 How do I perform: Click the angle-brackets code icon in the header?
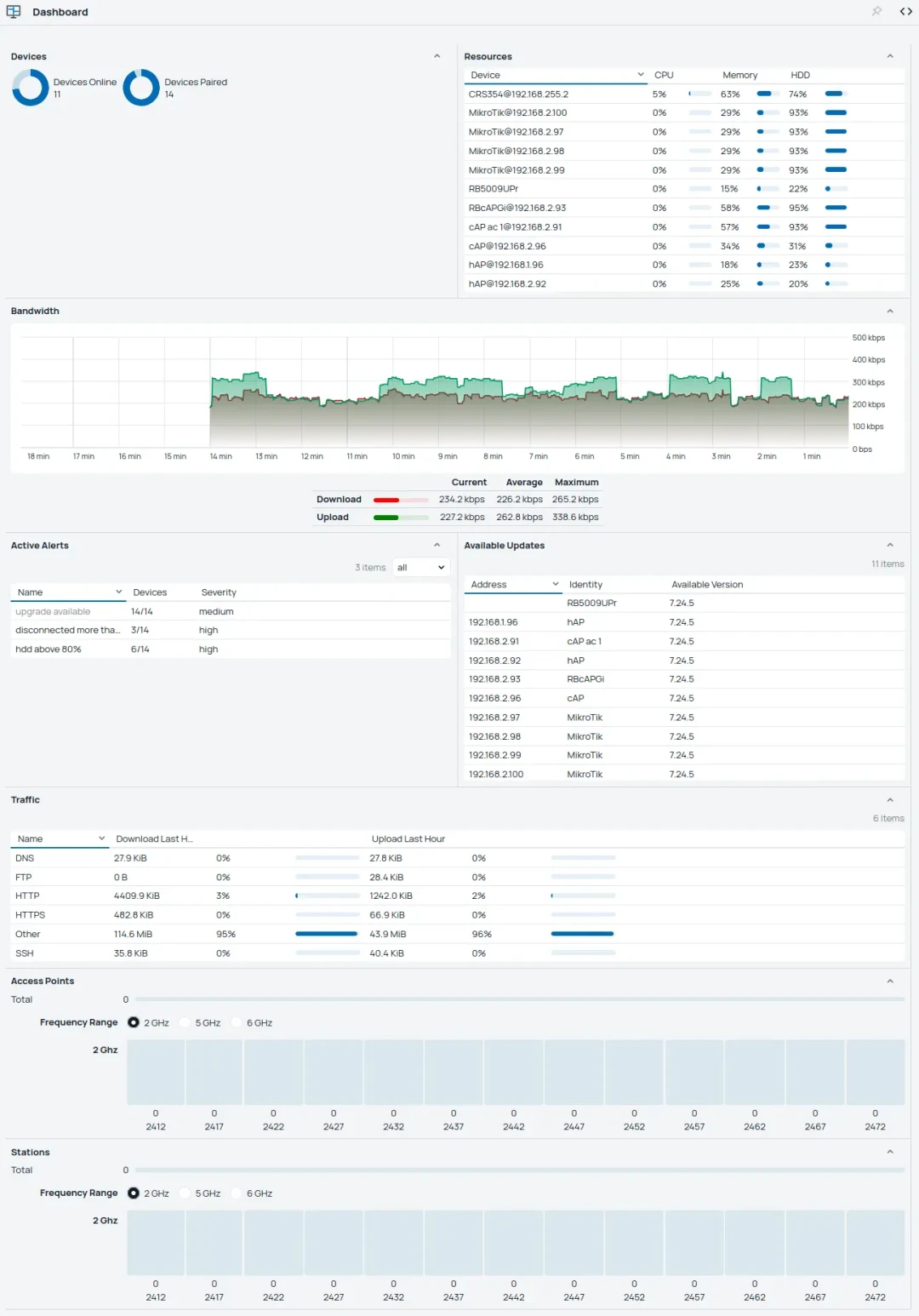coord(905,11)
